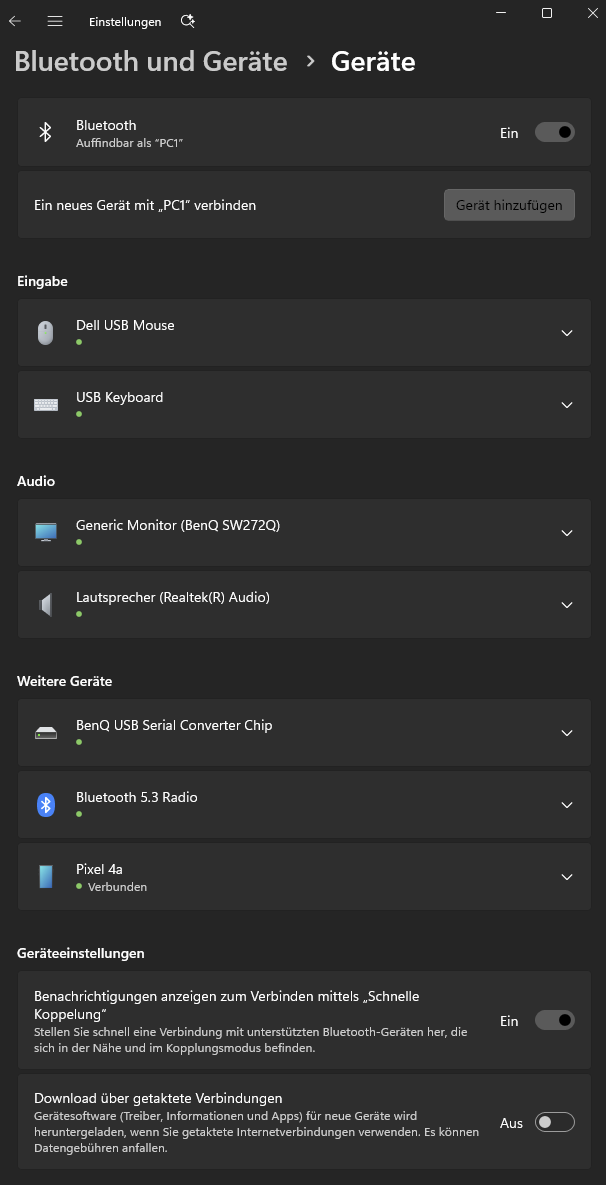The image size is (606, 1185).
Task: Click the Pixel 4a phone icon
Action: click(x=45, y=877)
